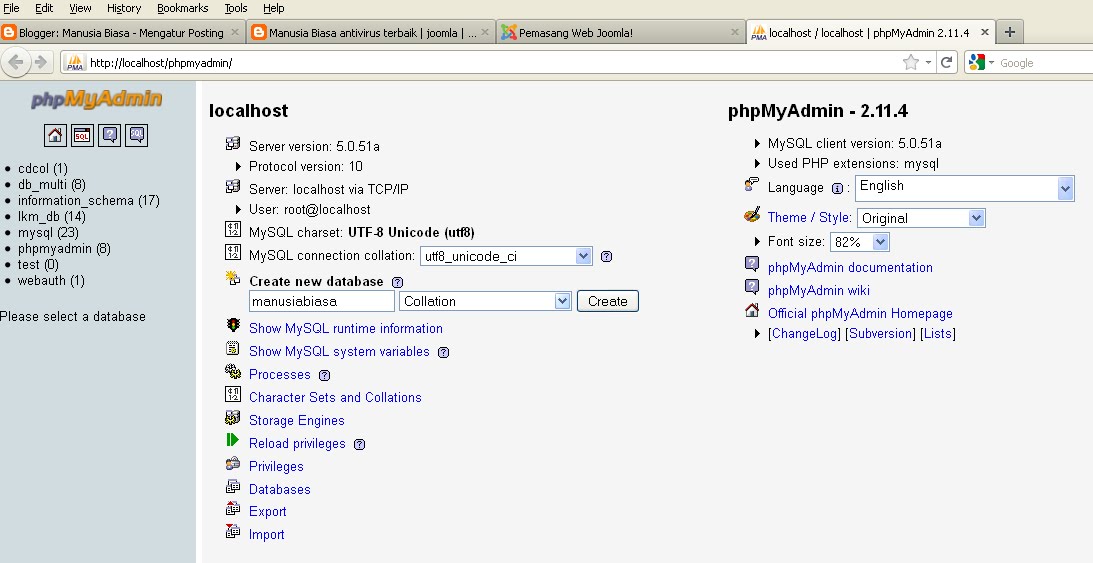Reload the page in browser

(947, 63)
